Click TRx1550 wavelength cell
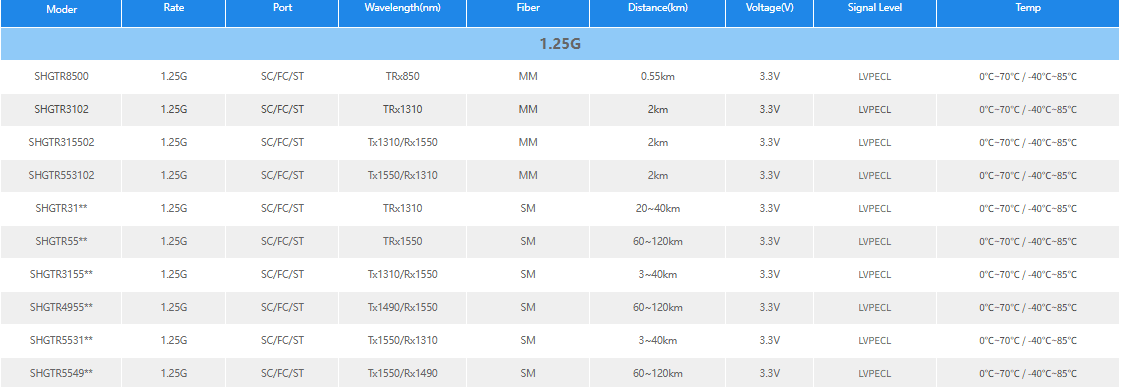The image size is (1121, 387). tap(403, 241)
